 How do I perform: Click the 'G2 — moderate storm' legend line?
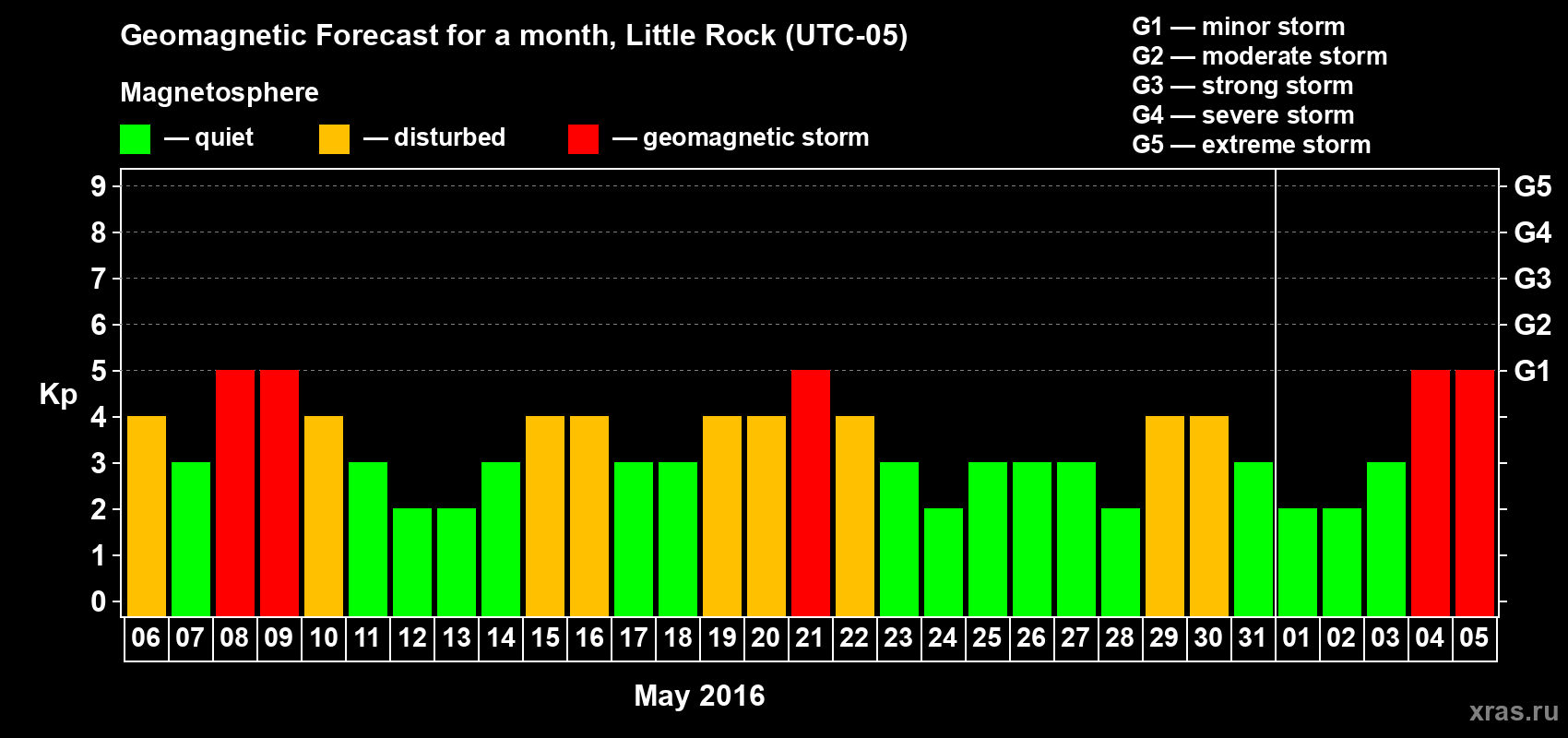click(1260, 56)
